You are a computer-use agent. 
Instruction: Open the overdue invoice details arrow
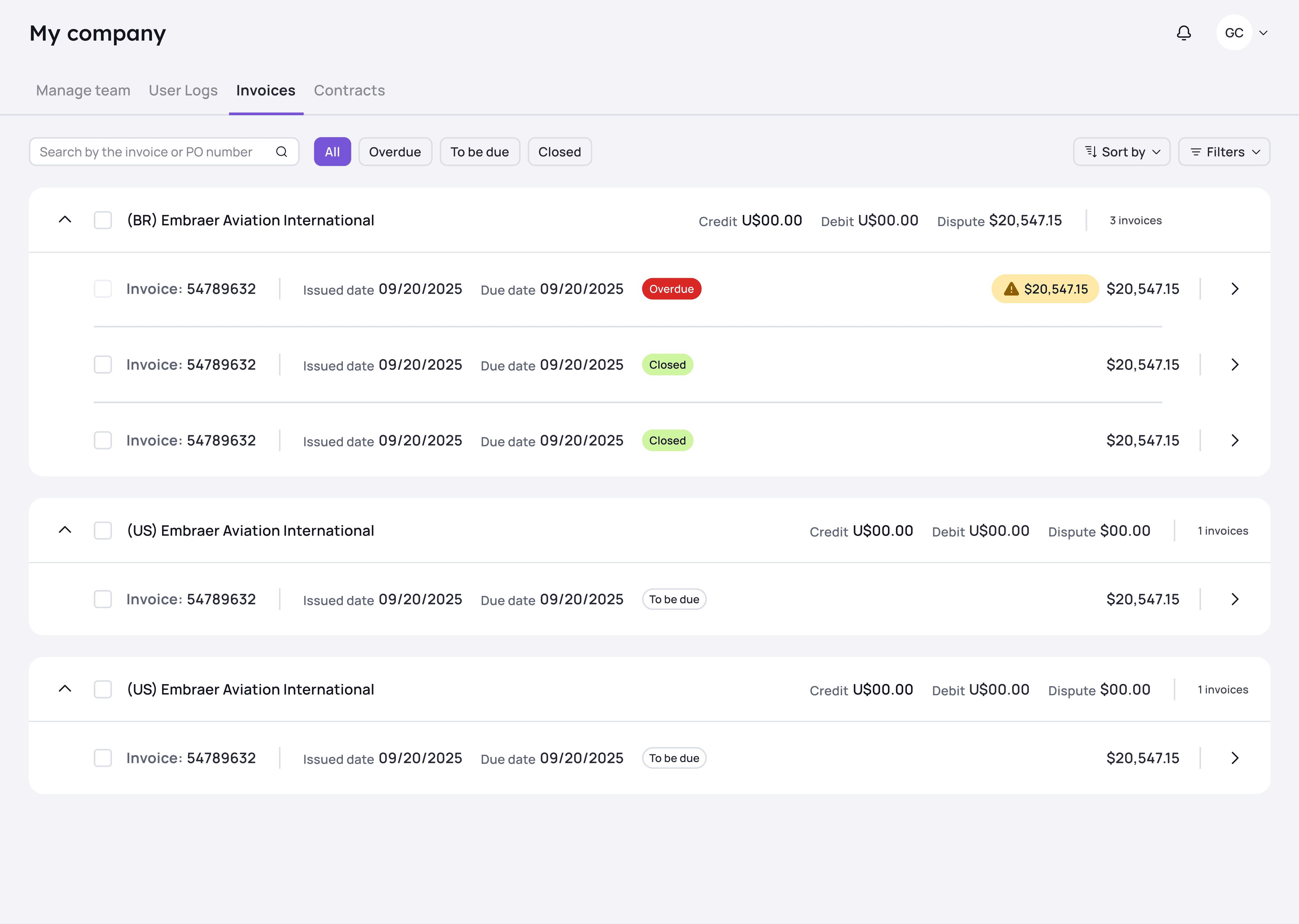pyautogui.click(x=1234, y=289)
